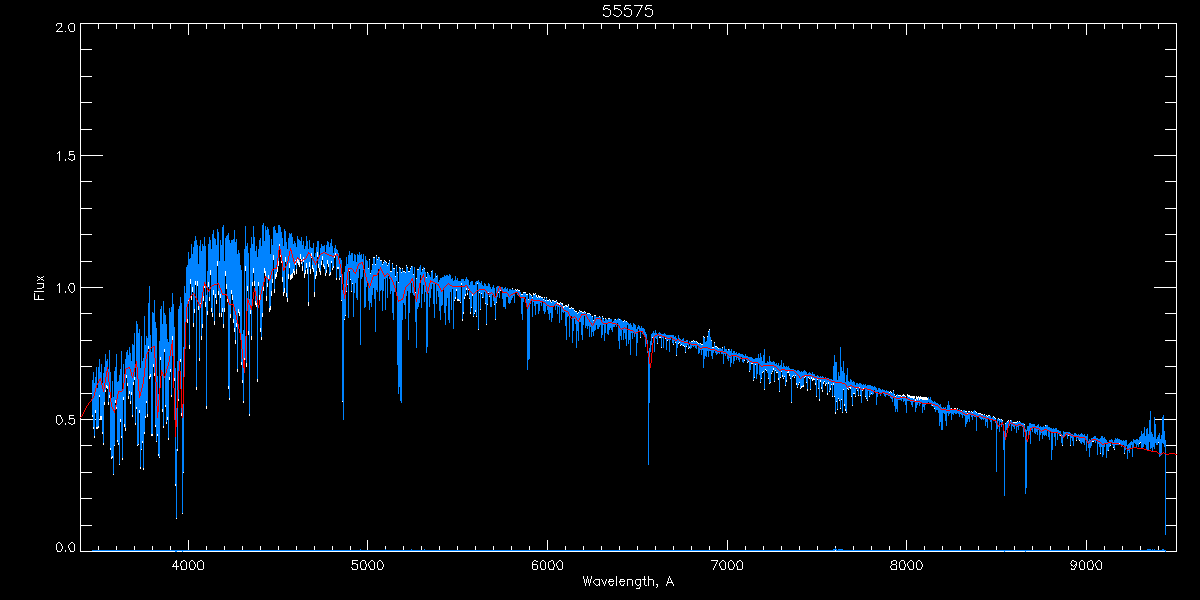Select the 8000 x-axis tick label
Image resolution: width=1200 pixels, height=600 pixels.
tap(907, 563)
